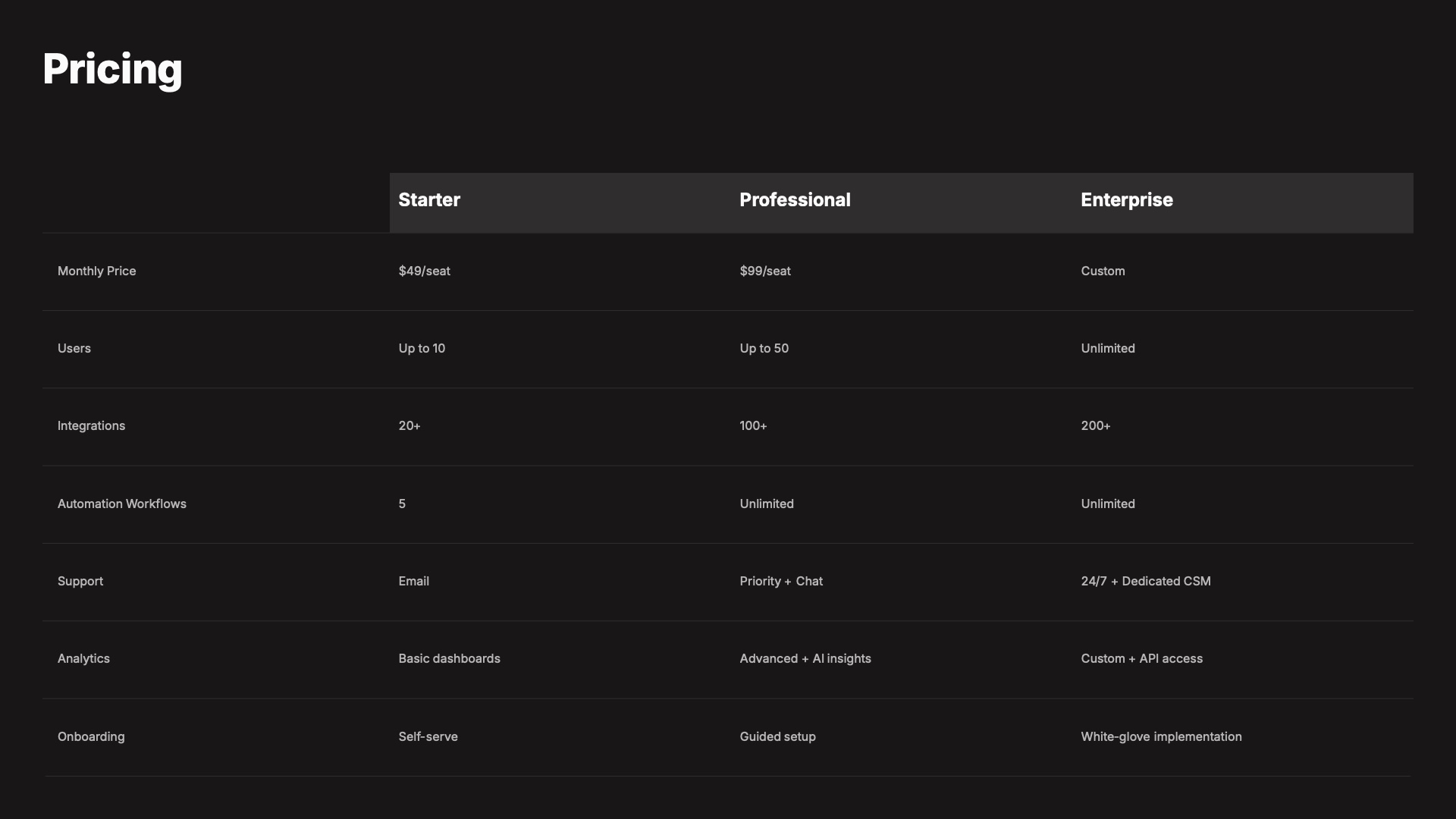The image size is (1456, 819).
Task: Select the Basic dashboards cell
Action: point(449,659)
